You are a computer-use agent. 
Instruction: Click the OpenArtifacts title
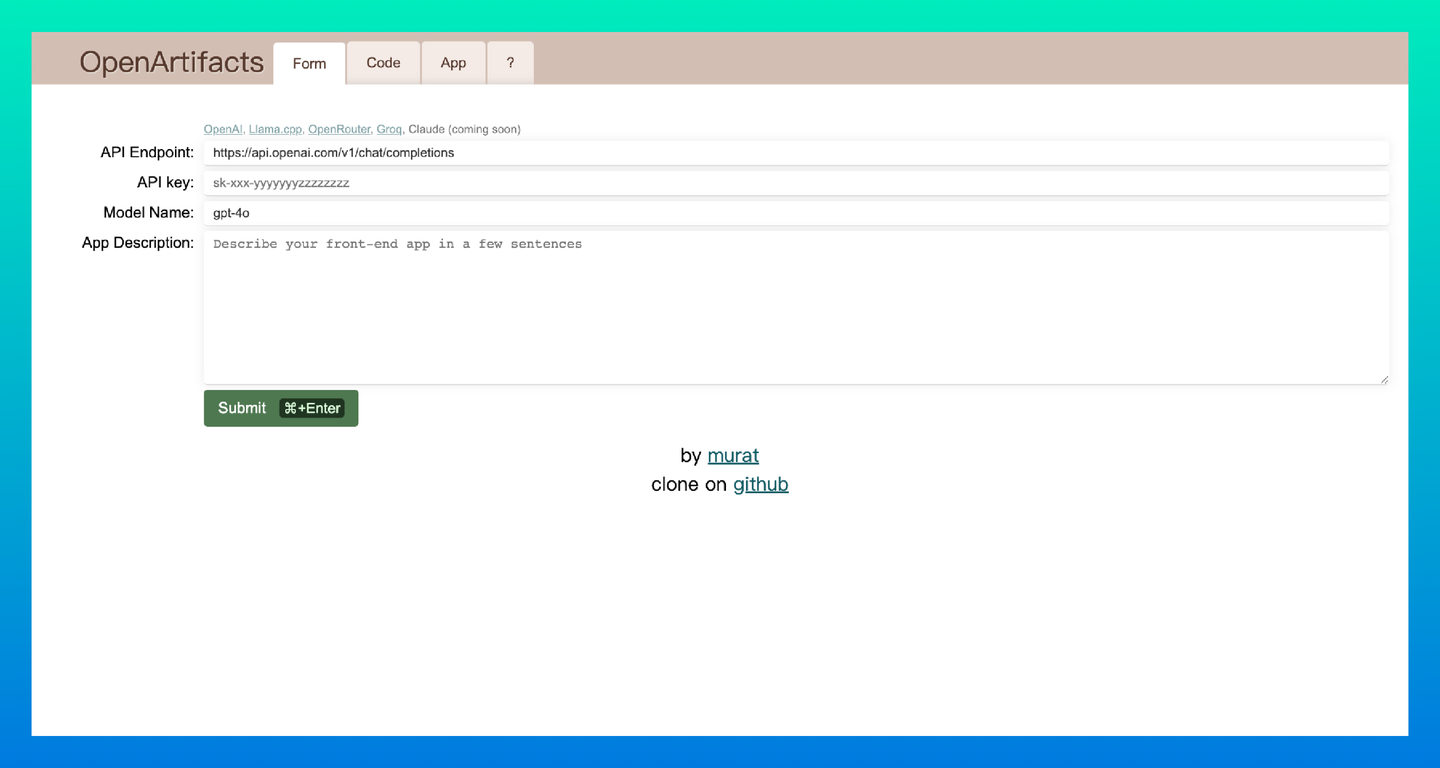tap(171, 62)
